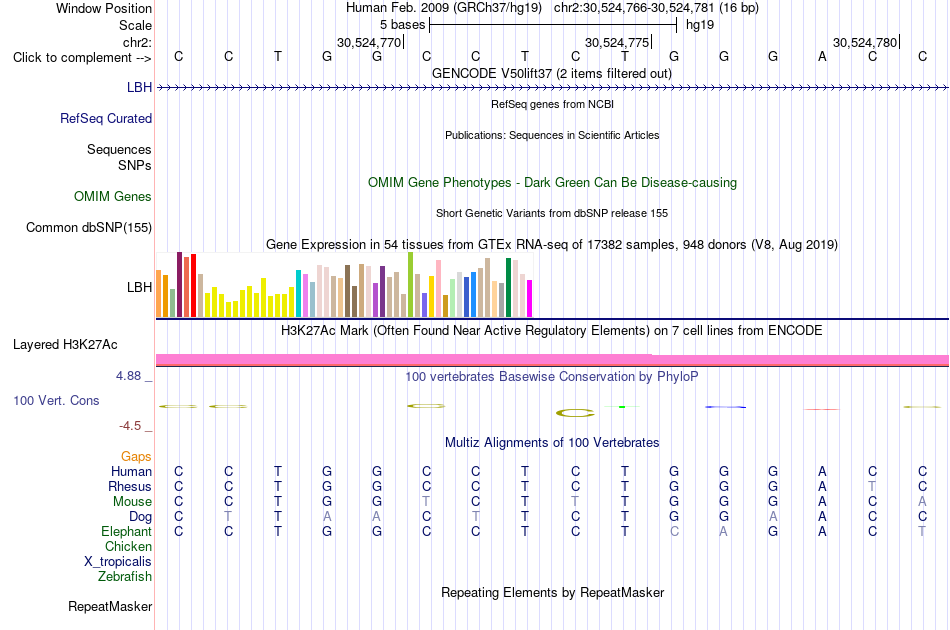Image resolution: width=950 pixels, height=630 pixels.
Task: Click the green OMIM Gene Phenotypes title
Action: pos(552,182)
